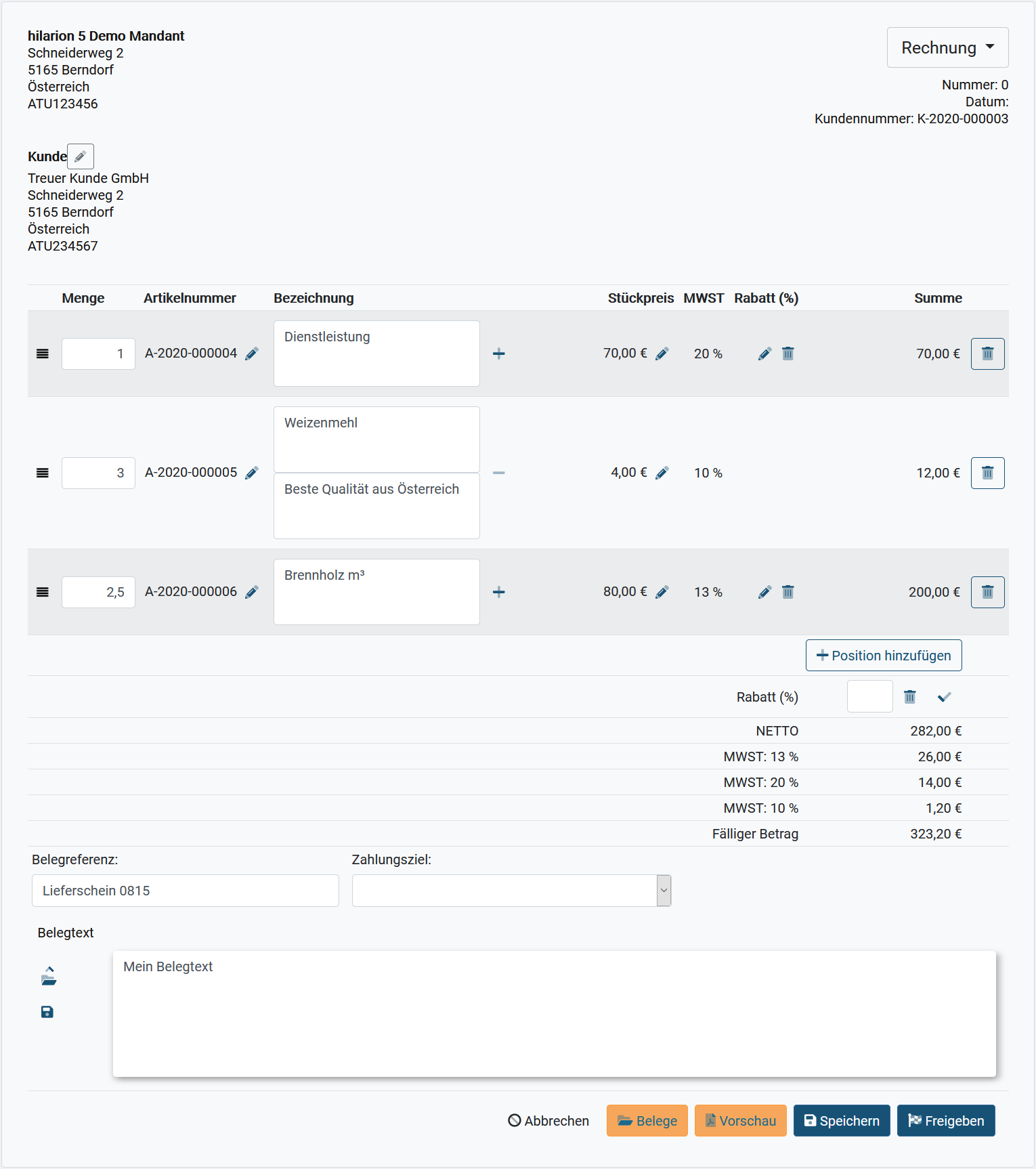Load Belegtext template via folder icon
Screen dimensions: 1036x1169
(49, 976)
